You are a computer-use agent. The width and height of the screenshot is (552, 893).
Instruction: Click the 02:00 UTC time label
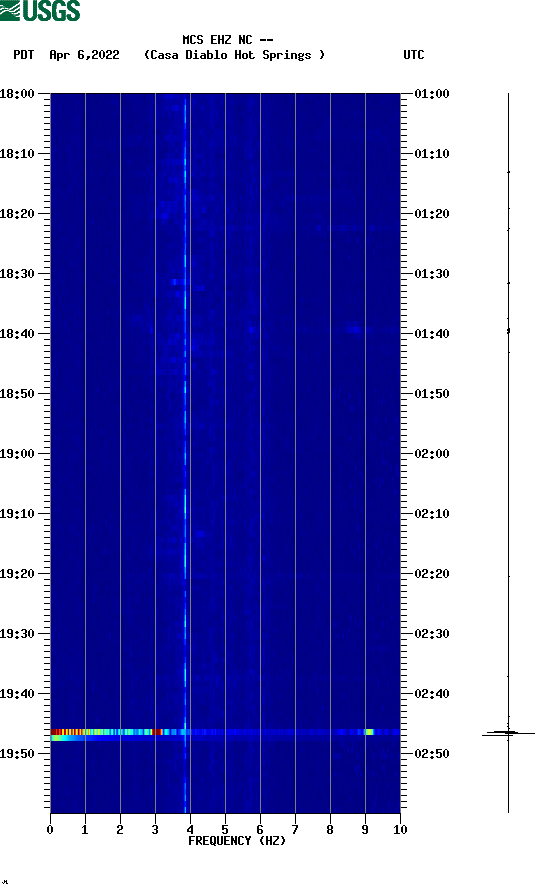tap(432, 454)
